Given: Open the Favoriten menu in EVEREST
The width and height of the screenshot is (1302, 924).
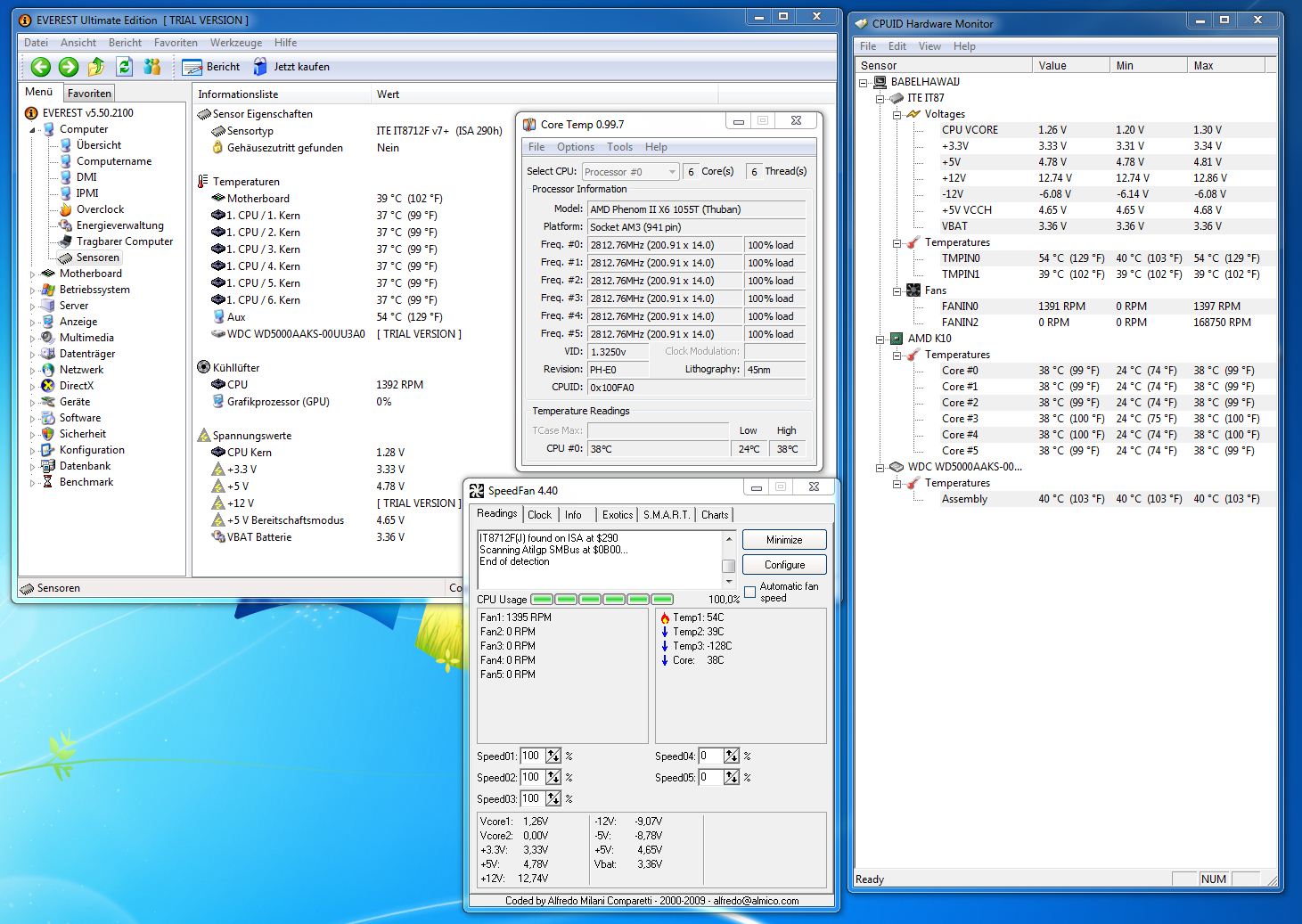Looking at the screenshot, I should pyautogui.click(x=176, y=43).
